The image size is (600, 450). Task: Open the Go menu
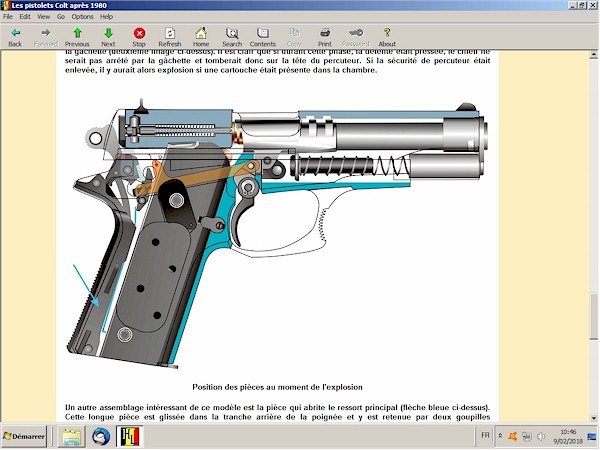pyautogui.click(x=60, y=17)
